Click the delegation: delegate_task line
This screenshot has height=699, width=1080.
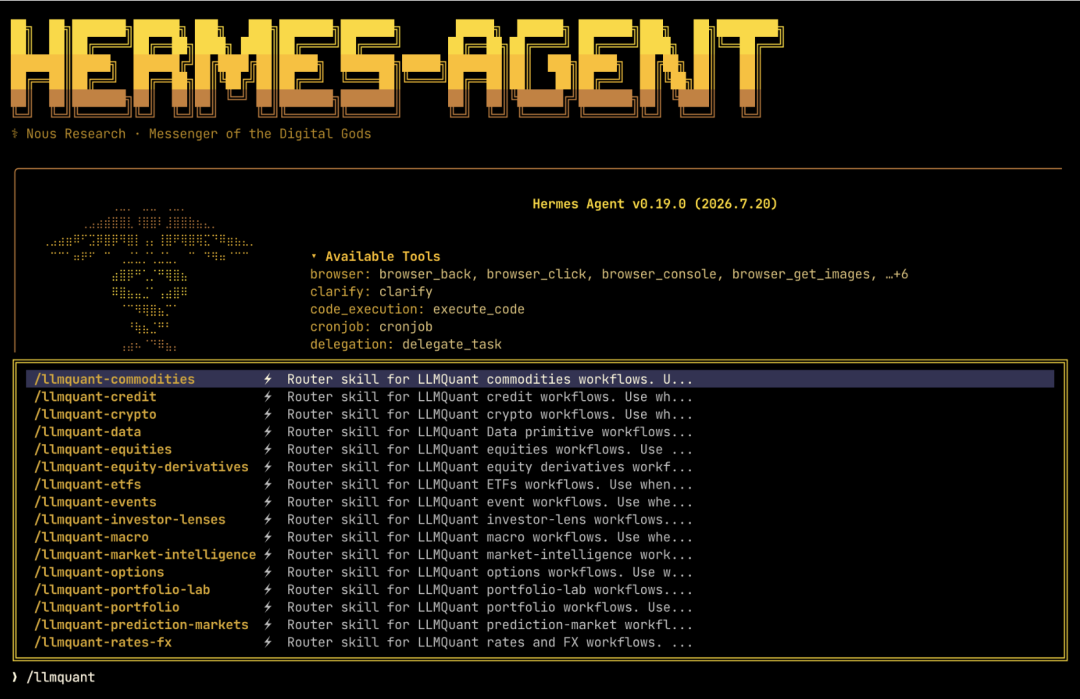pyautogui.click(x=406, y=344)
